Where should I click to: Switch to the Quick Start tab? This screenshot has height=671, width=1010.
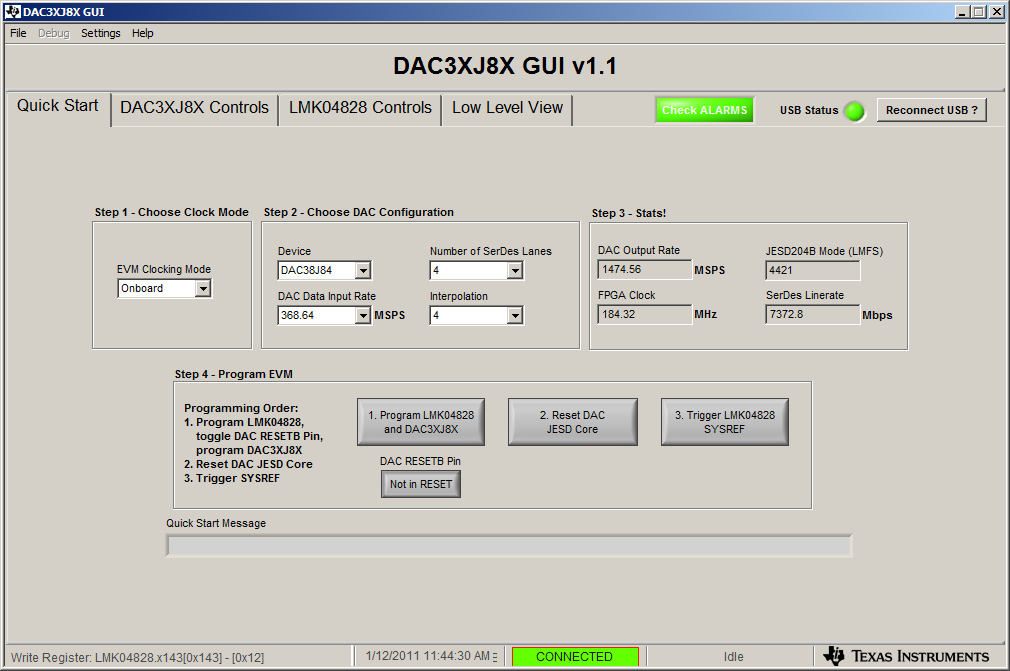pos(58,106)
